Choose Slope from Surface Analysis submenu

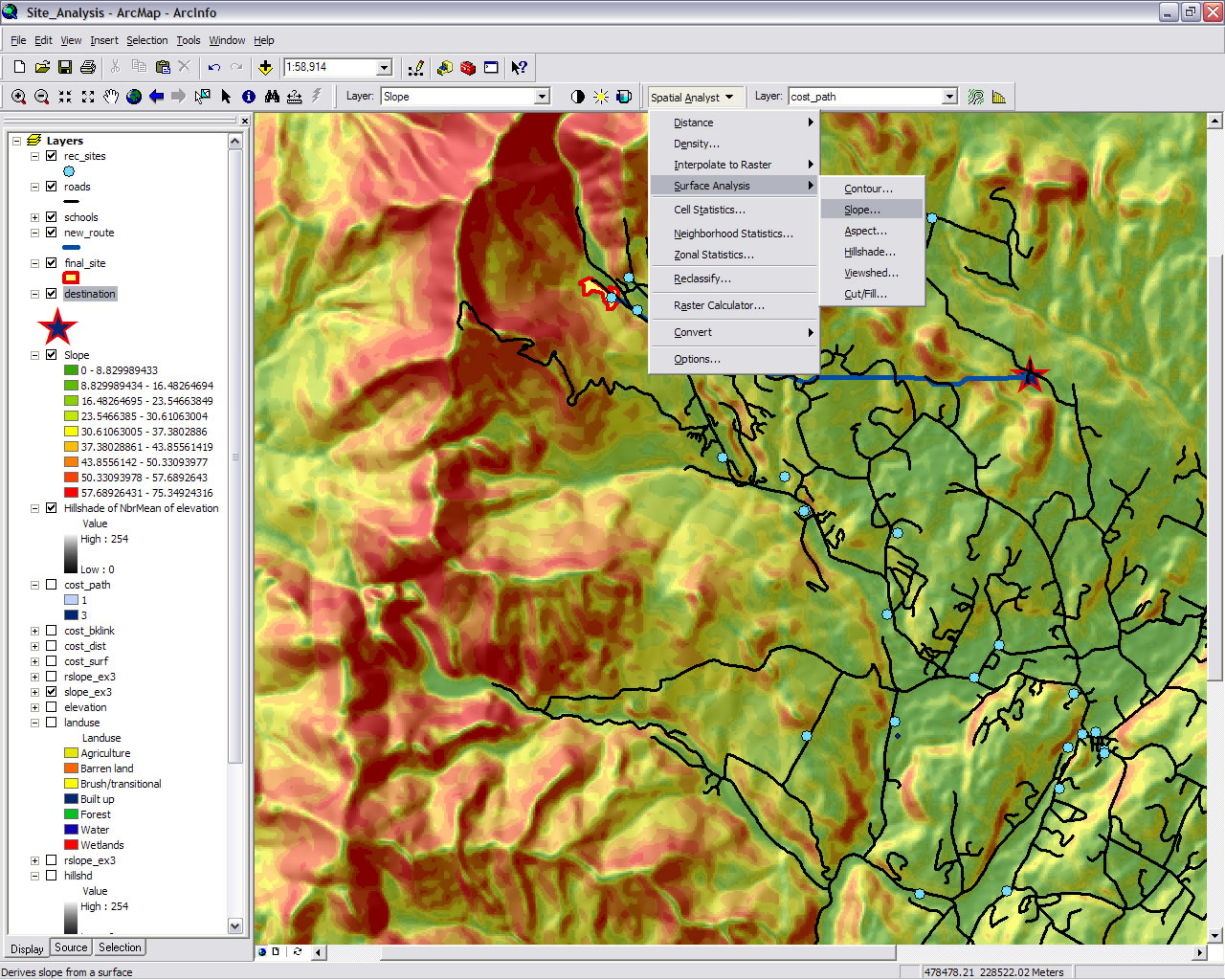861,210
